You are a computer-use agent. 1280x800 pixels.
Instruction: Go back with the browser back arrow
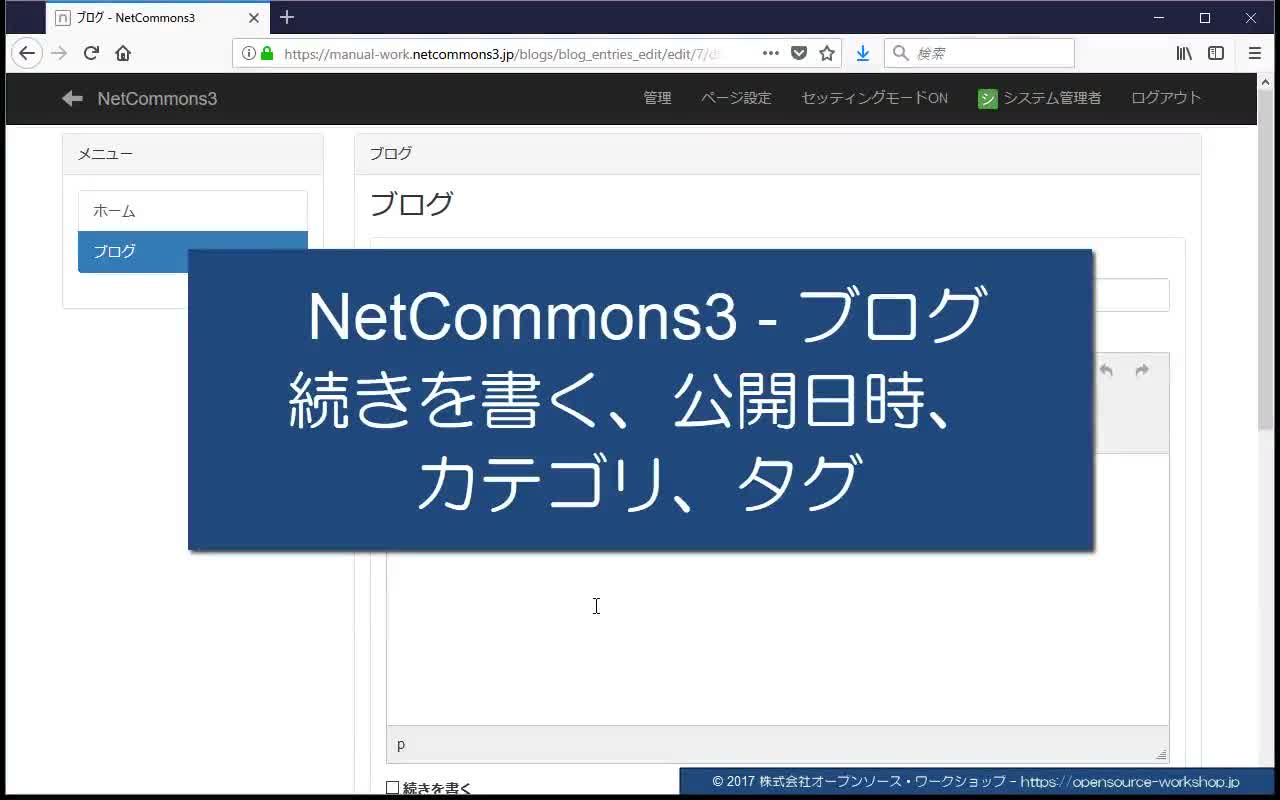27,53
